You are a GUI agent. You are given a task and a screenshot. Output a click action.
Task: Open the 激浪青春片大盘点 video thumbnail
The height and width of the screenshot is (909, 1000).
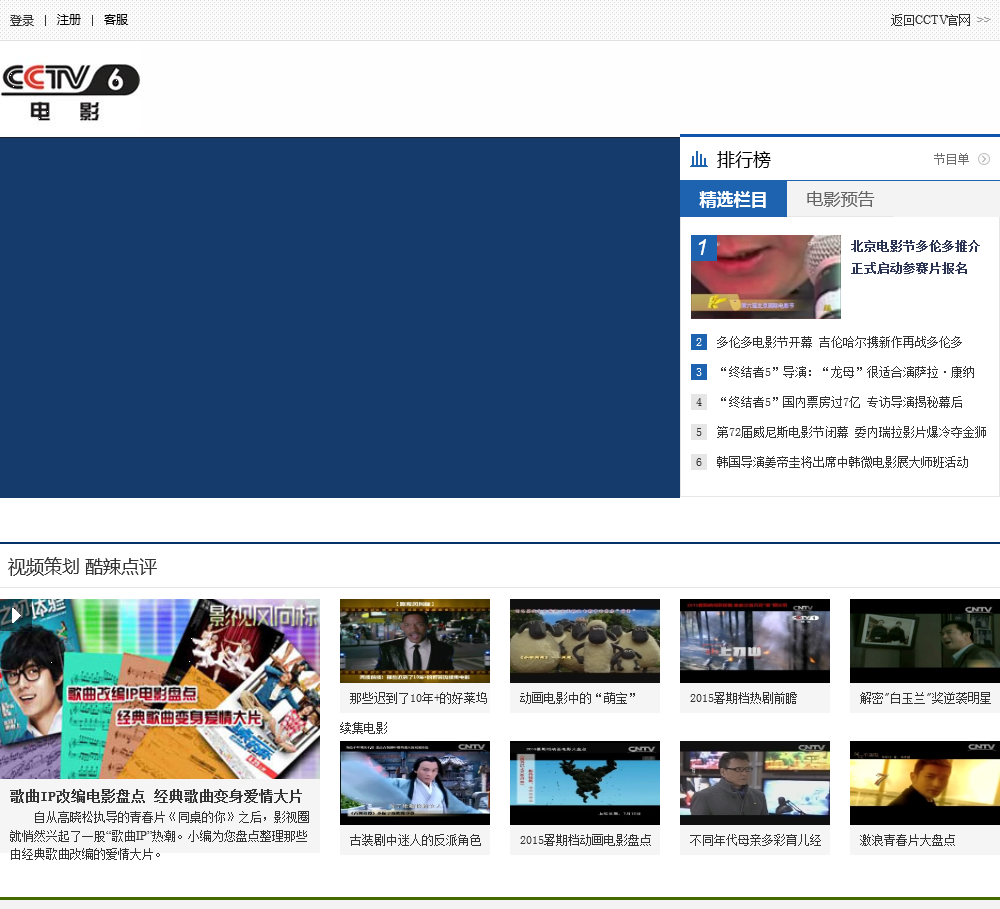tap(924, 783)
